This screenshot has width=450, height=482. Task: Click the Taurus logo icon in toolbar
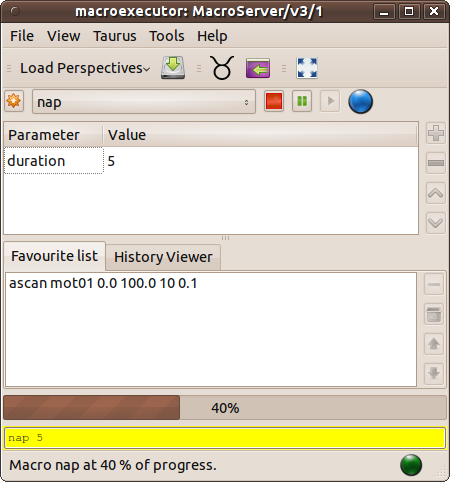222,68
